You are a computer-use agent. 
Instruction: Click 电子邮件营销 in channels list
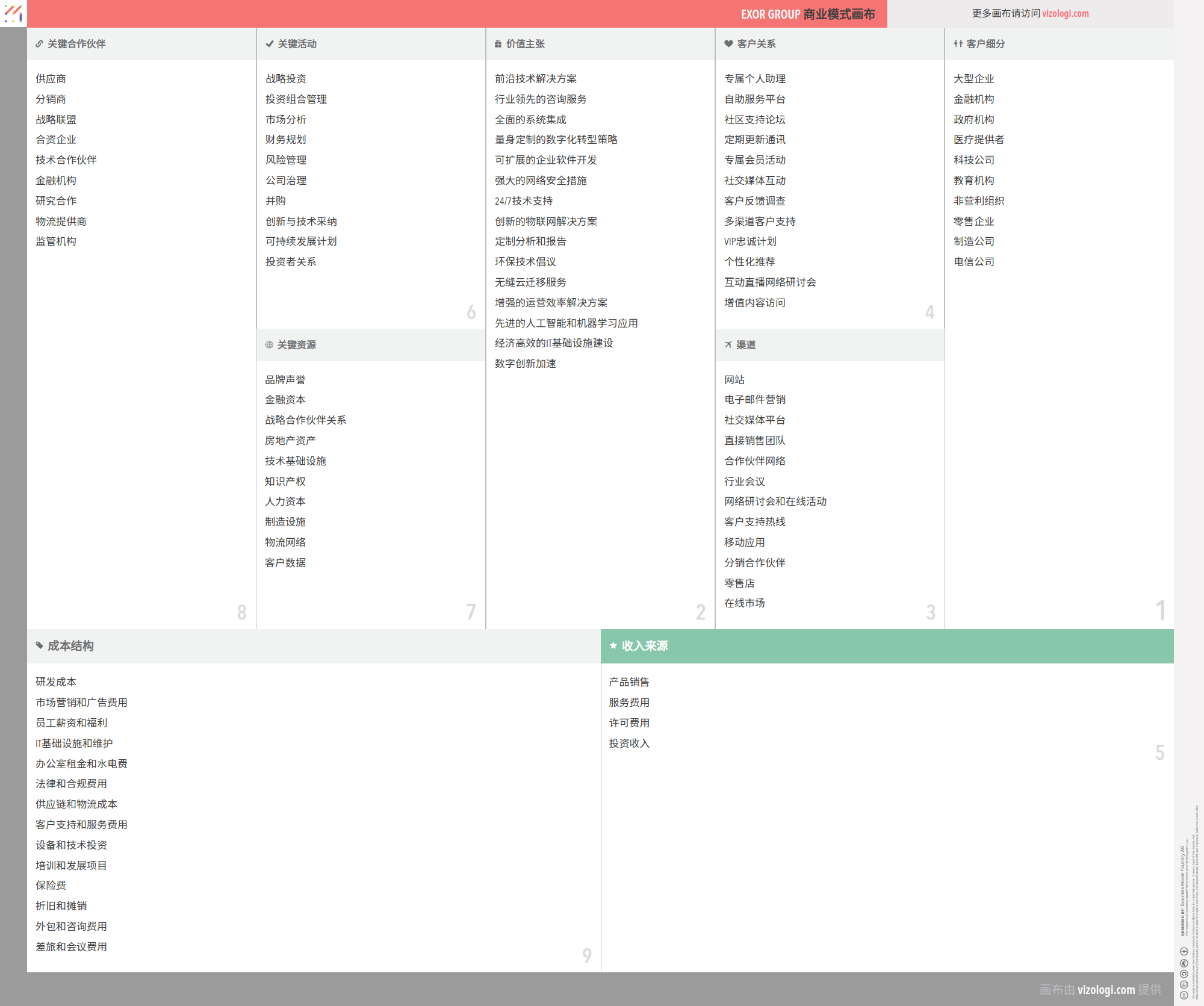point(754,400)
